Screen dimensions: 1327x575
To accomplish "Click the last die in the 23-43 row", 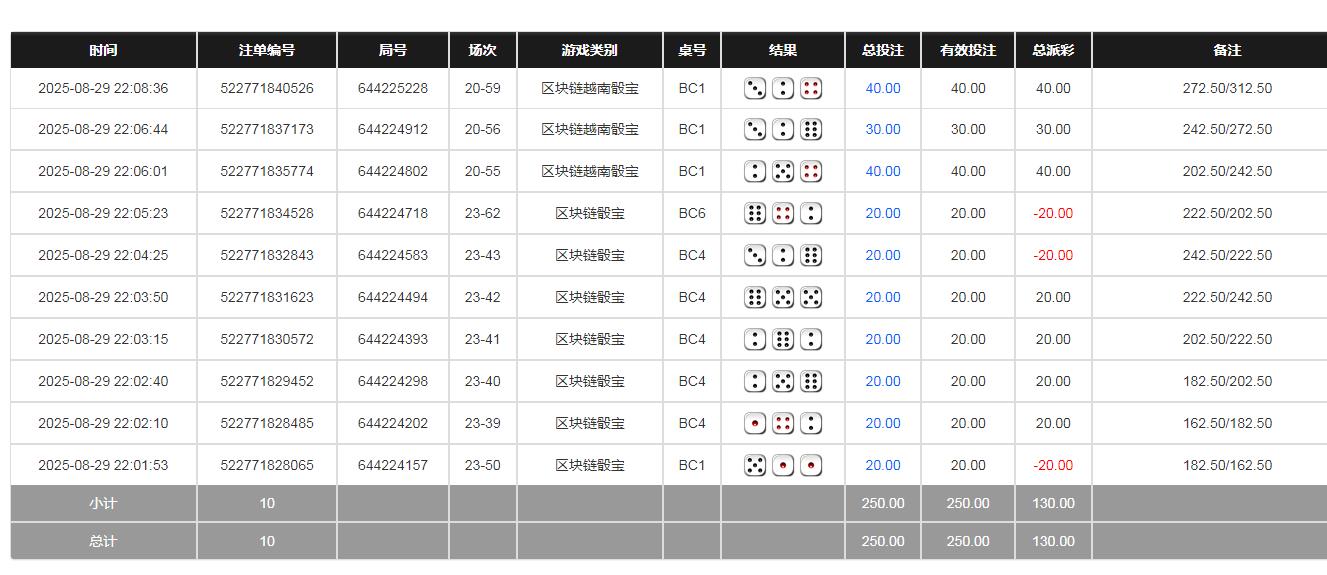I will point(811,256).
